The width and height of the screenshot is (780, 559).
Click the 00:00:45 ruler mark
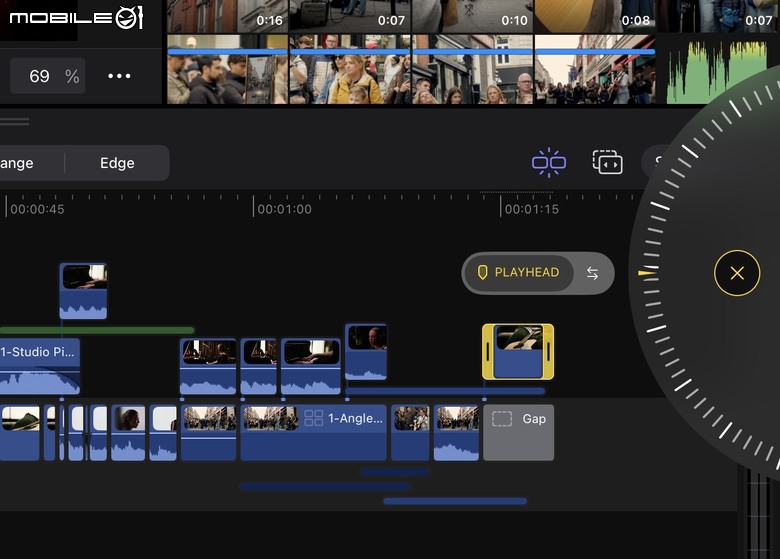click(x=37, y=209)
